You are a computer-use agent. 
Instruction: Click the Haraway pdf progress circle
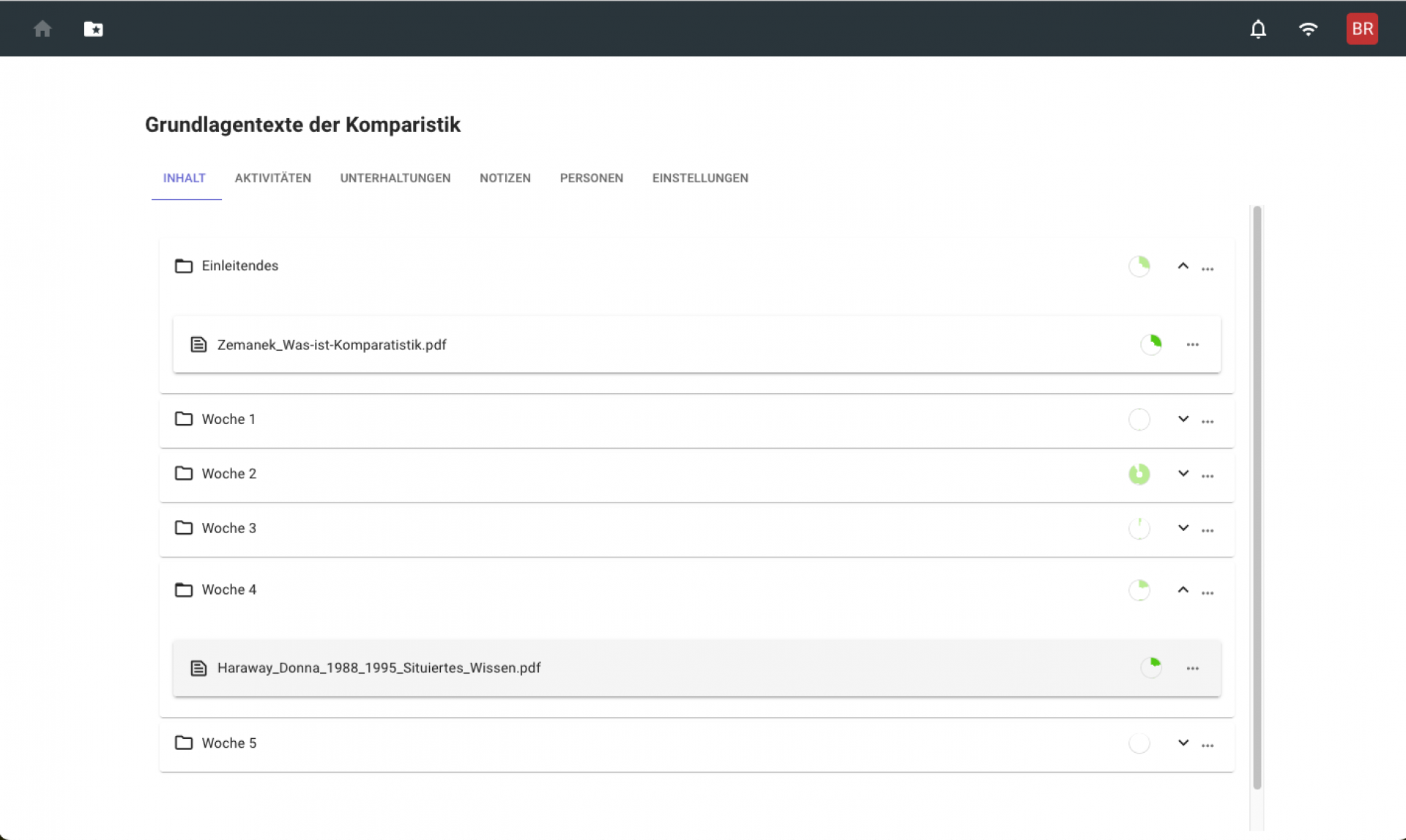click(1151, 668)
